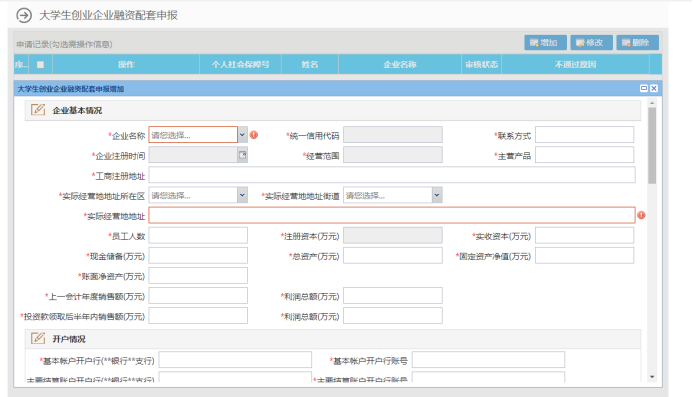
Task: Click the 注册资本(万元) field
Action: point(393,236)
